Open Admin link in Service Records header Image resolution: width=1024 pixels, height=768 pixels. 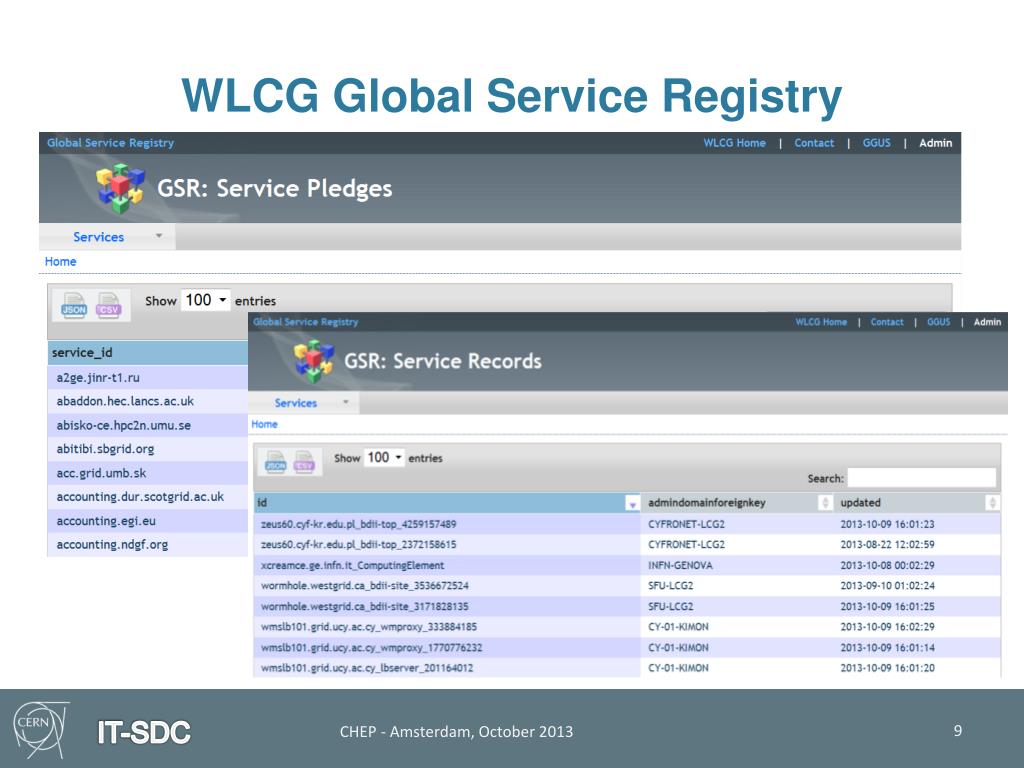coord(987,322)
